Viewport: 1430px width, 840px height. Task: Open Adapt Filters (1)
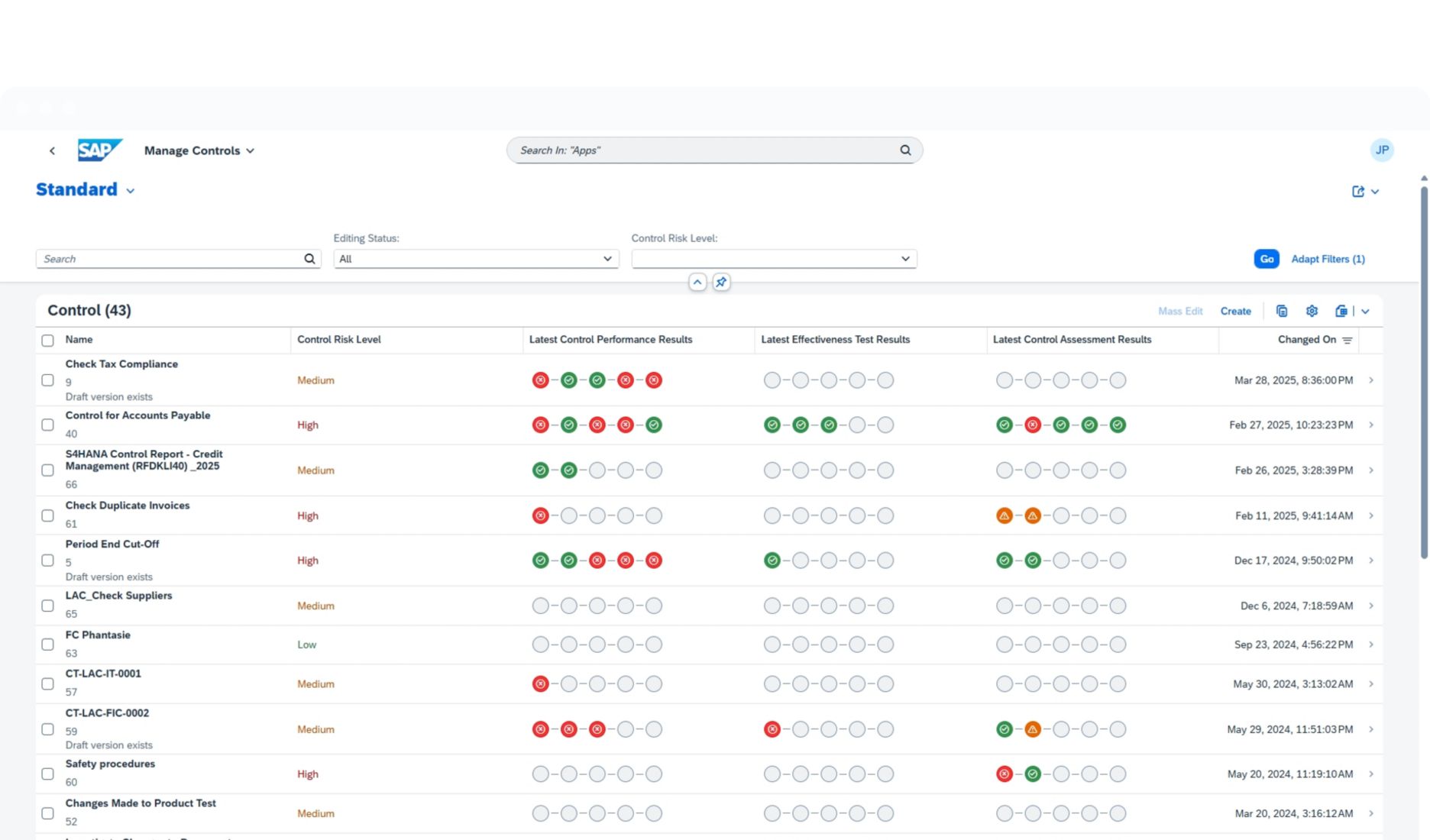[1328, 260]
